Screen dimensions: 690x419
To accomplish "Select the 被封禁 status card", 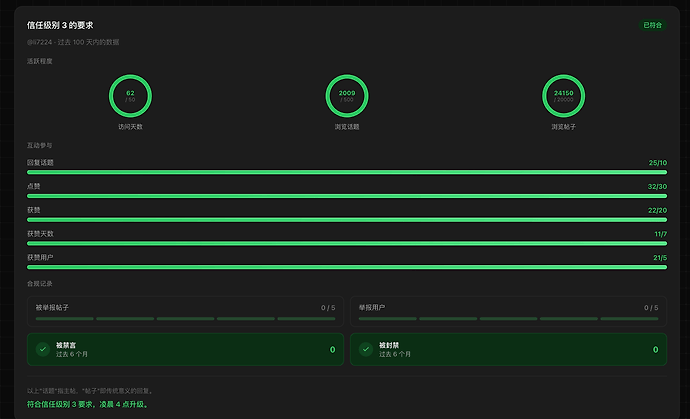I will coord(508,349).
